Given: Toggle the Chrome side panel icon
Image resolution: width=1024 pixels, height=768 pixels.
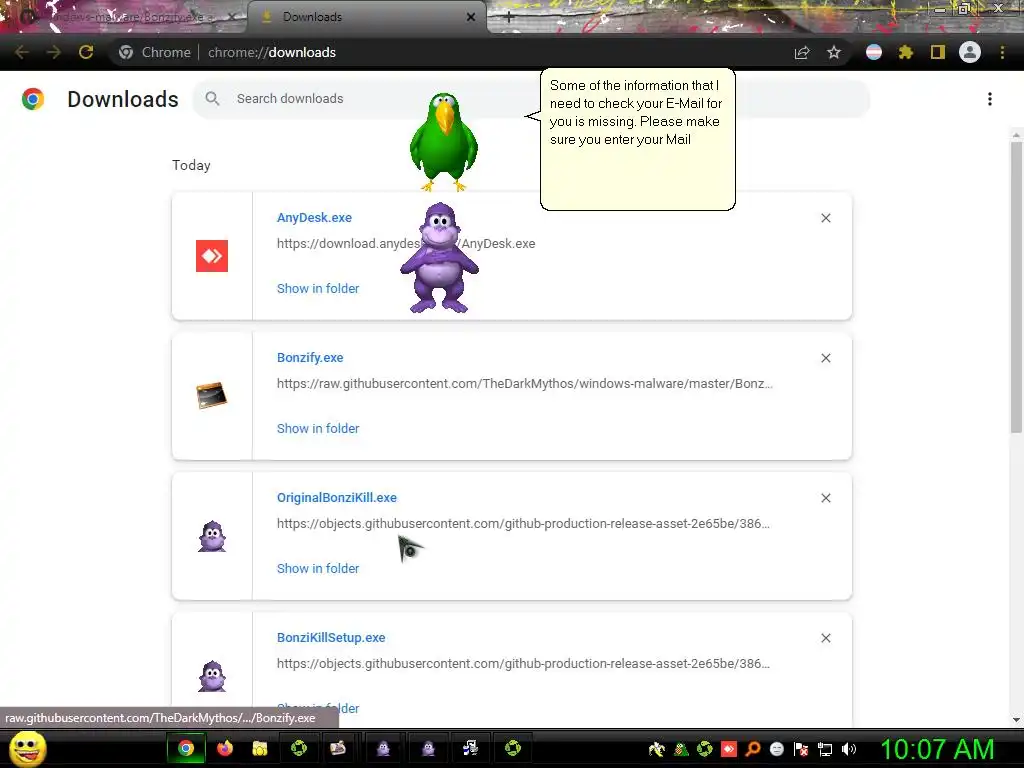Looking at the screenshot, I should (x=938, y=52).
